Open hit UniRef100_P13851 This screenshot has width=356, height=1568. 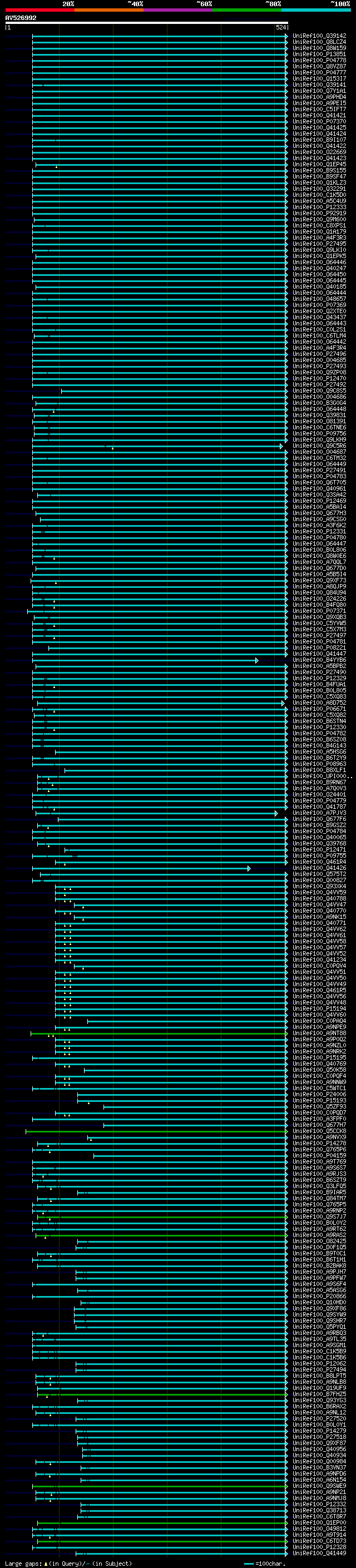(319, 54)
